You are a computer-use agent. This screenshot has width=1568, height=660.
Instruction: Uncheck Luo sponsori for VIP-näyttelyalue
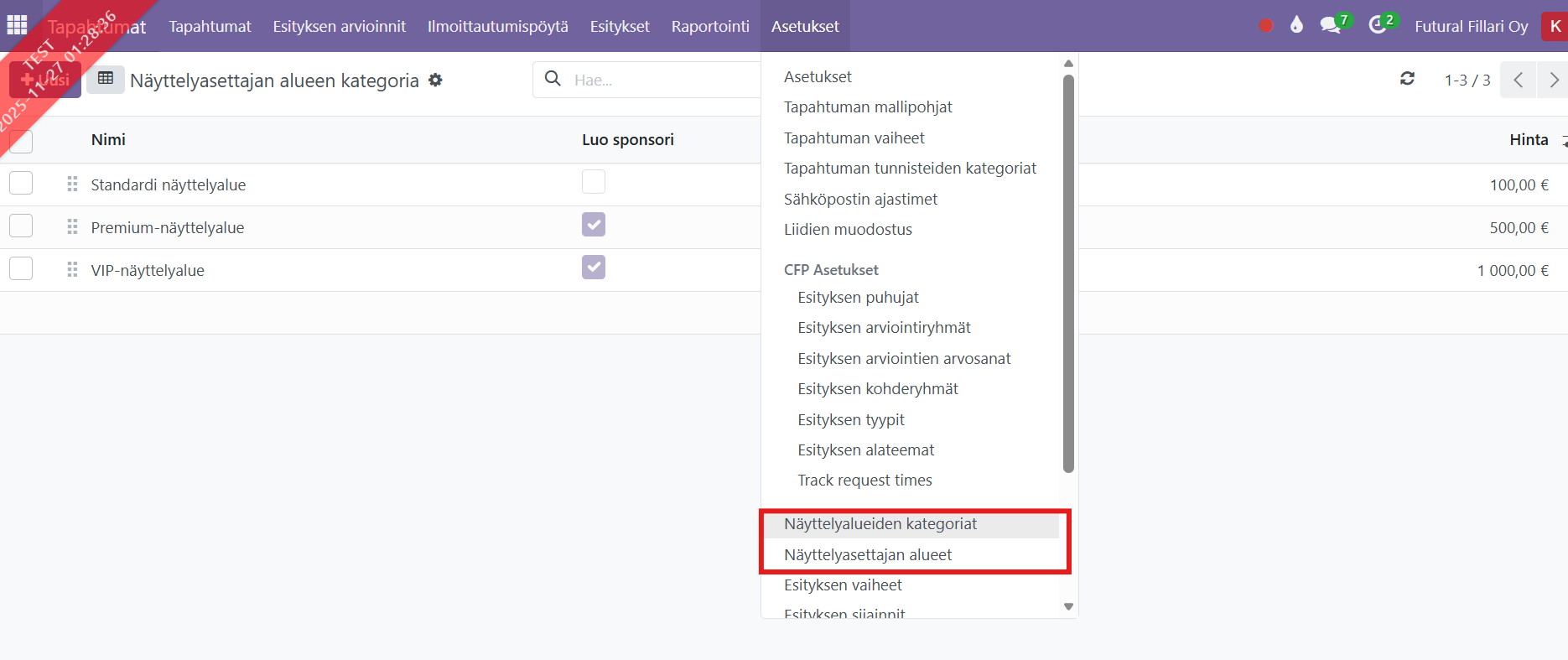pyautogui.click(x=594, y=268)
